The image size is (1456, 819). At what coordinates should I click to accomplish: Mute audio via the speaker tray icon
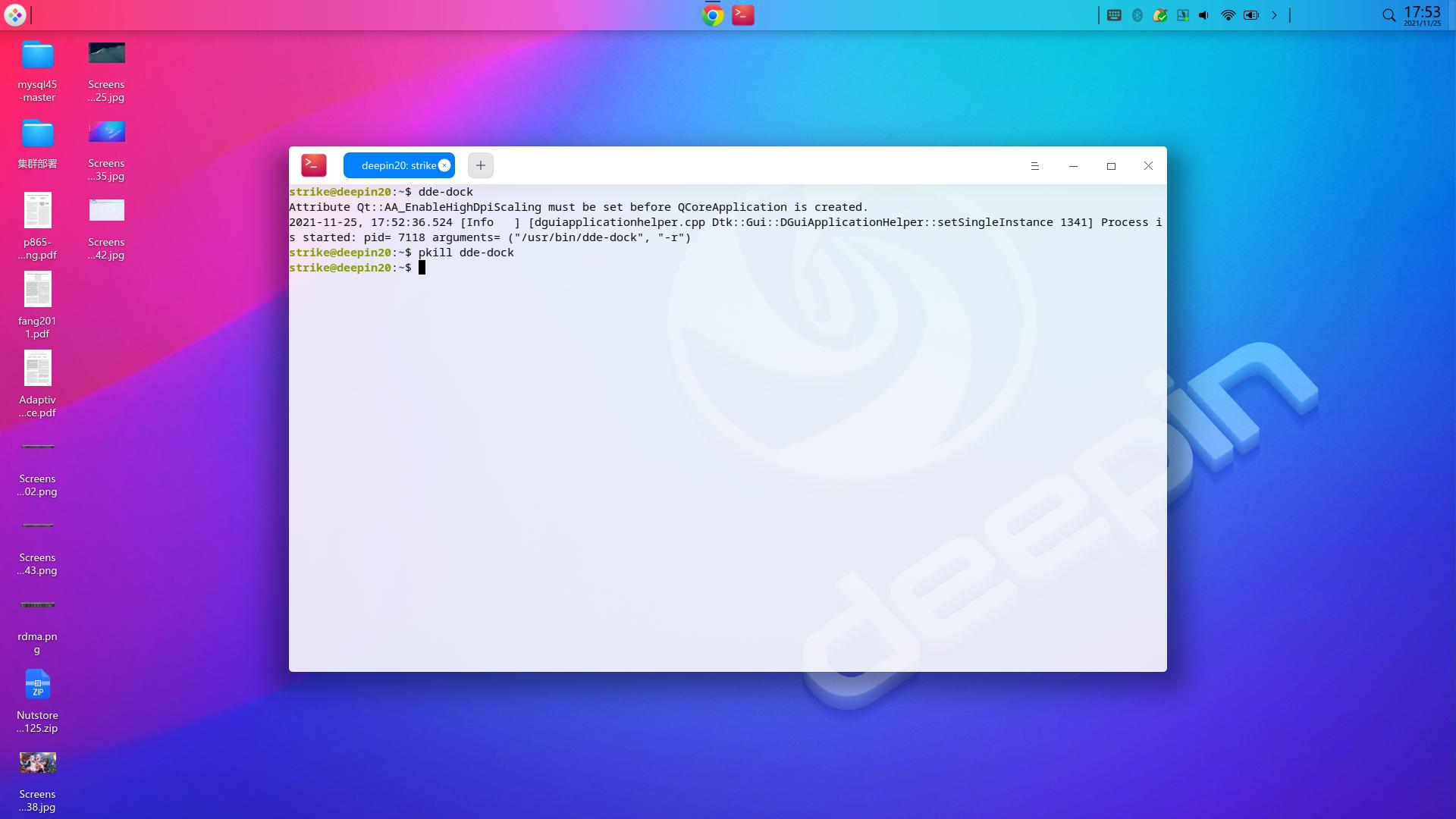(1203, 15)
